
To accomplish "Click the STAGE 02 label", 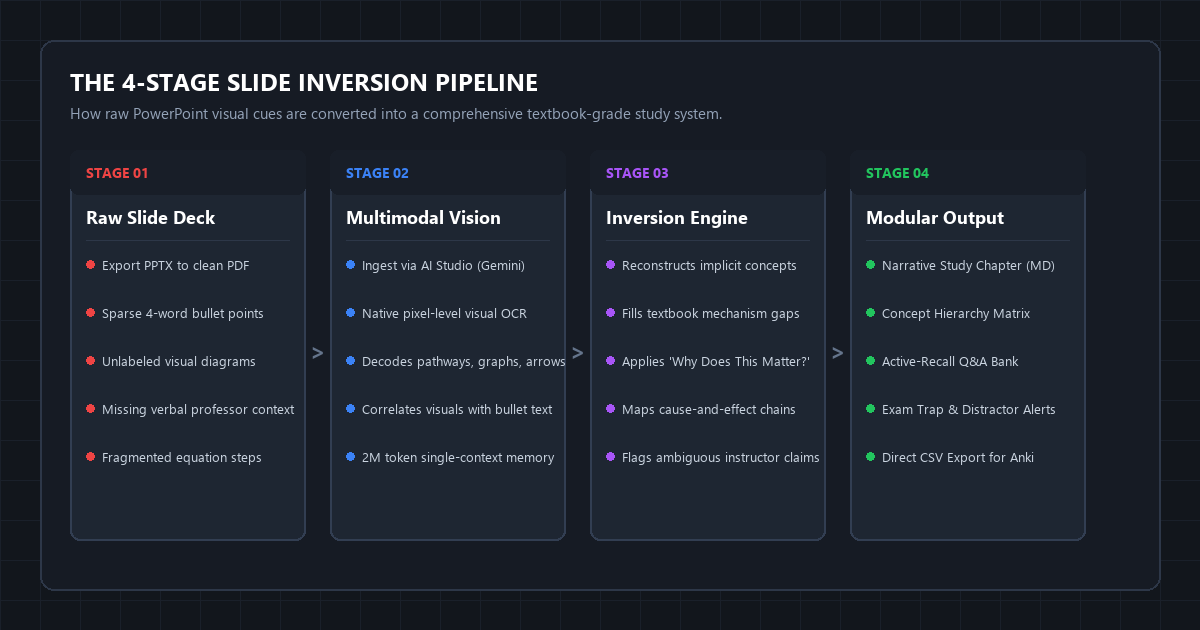I will (377, 173).
